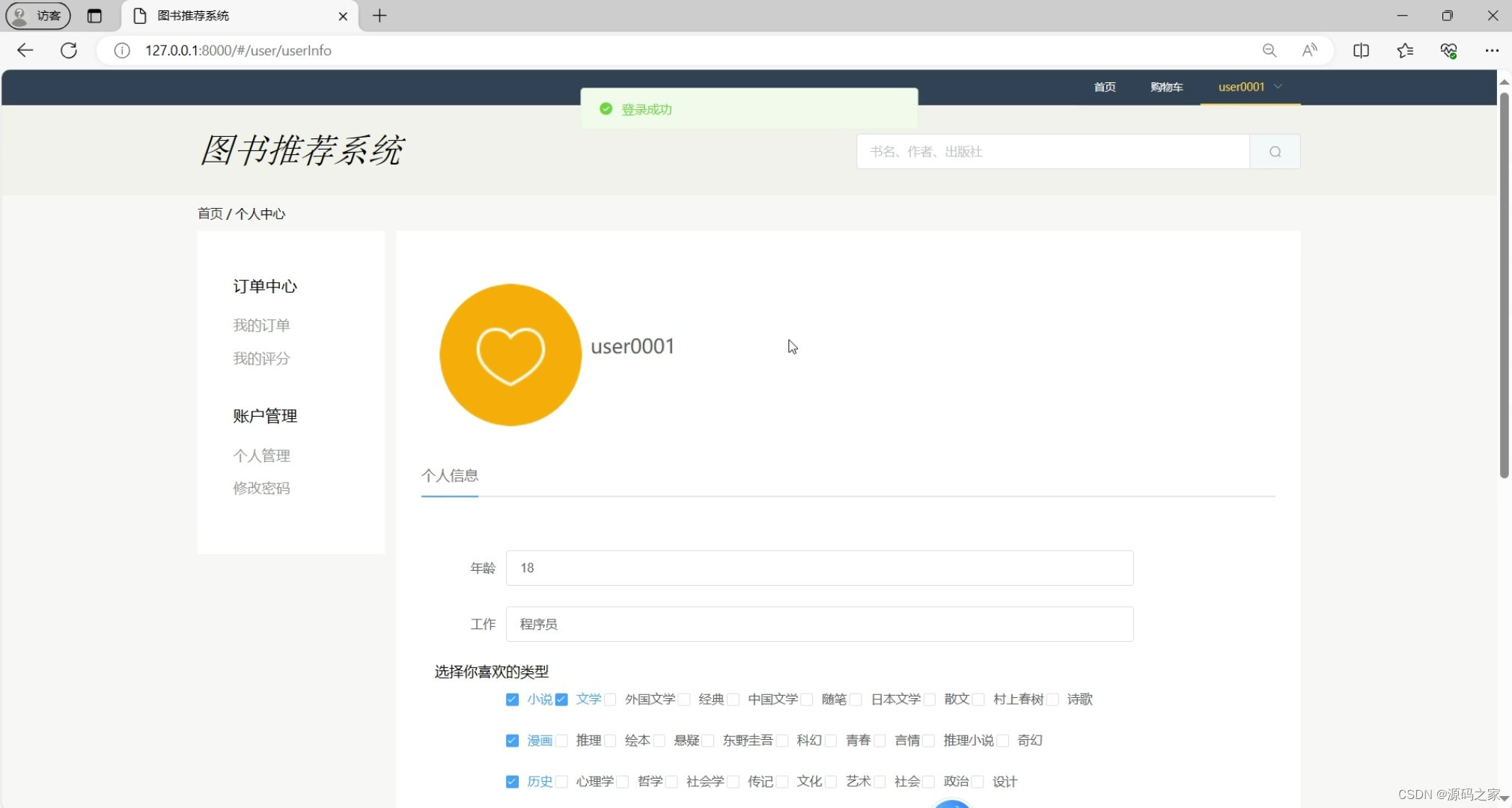Select 首页 in the top navigation

coord(1103,87)
